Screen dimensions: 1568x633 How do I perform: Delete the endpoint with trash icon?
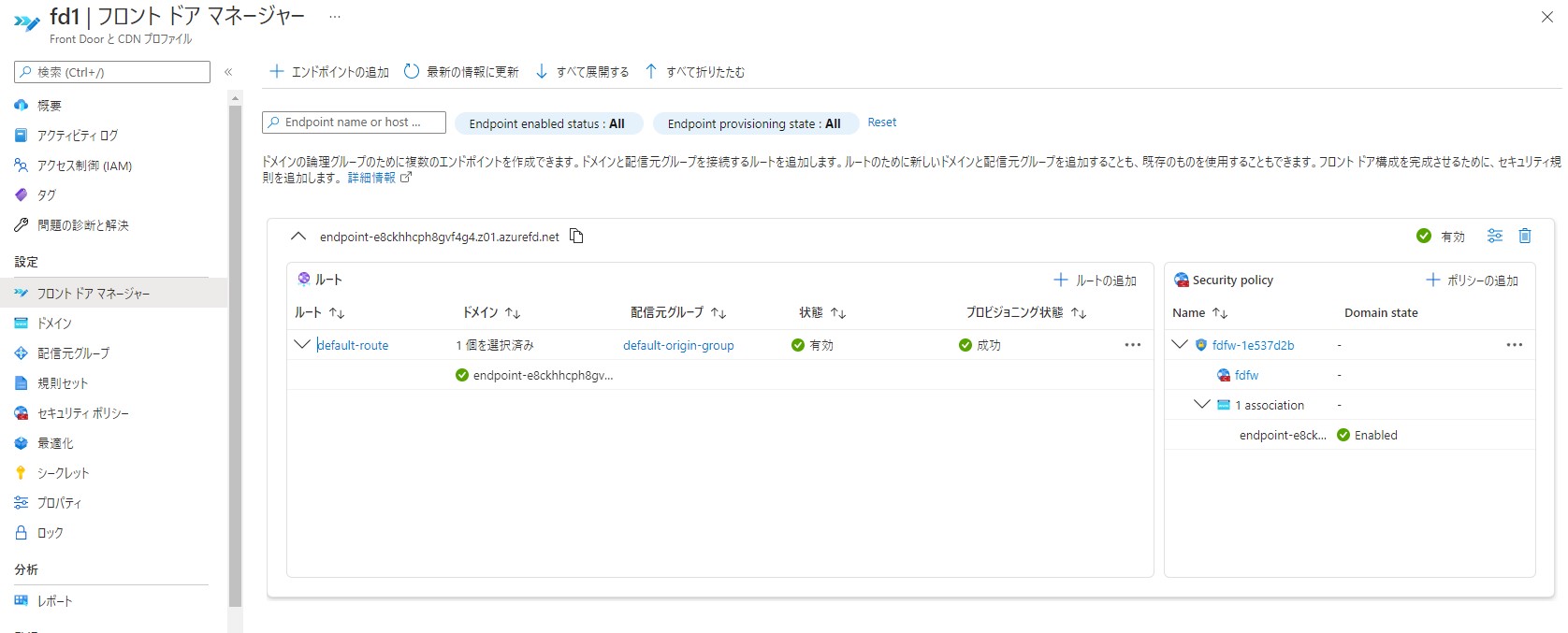pos(1525,236)
